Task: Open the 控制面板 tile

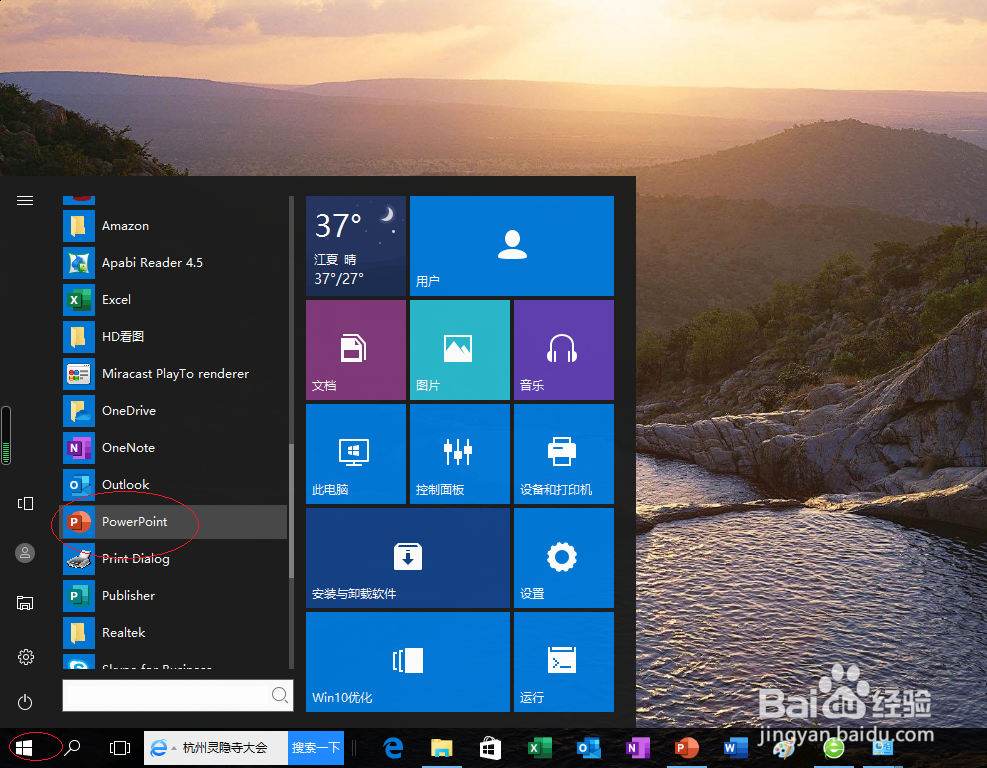Action: pyautogui.click(x=460, y=454)
